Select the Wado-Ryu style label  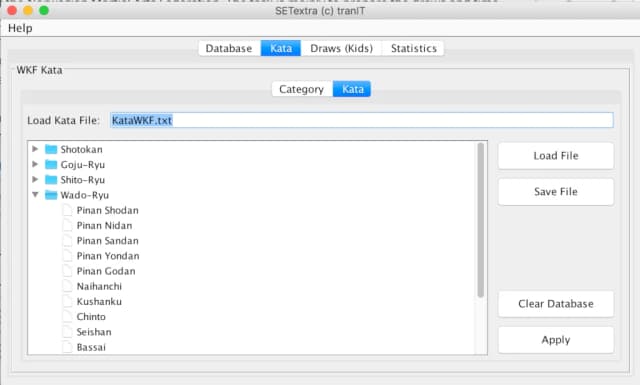84,195
